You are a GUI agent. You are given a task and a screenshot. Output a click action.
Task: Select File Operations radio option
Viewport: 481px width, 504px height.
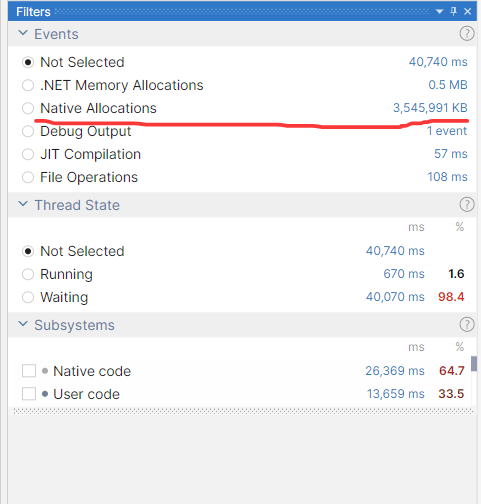(28, 177)
